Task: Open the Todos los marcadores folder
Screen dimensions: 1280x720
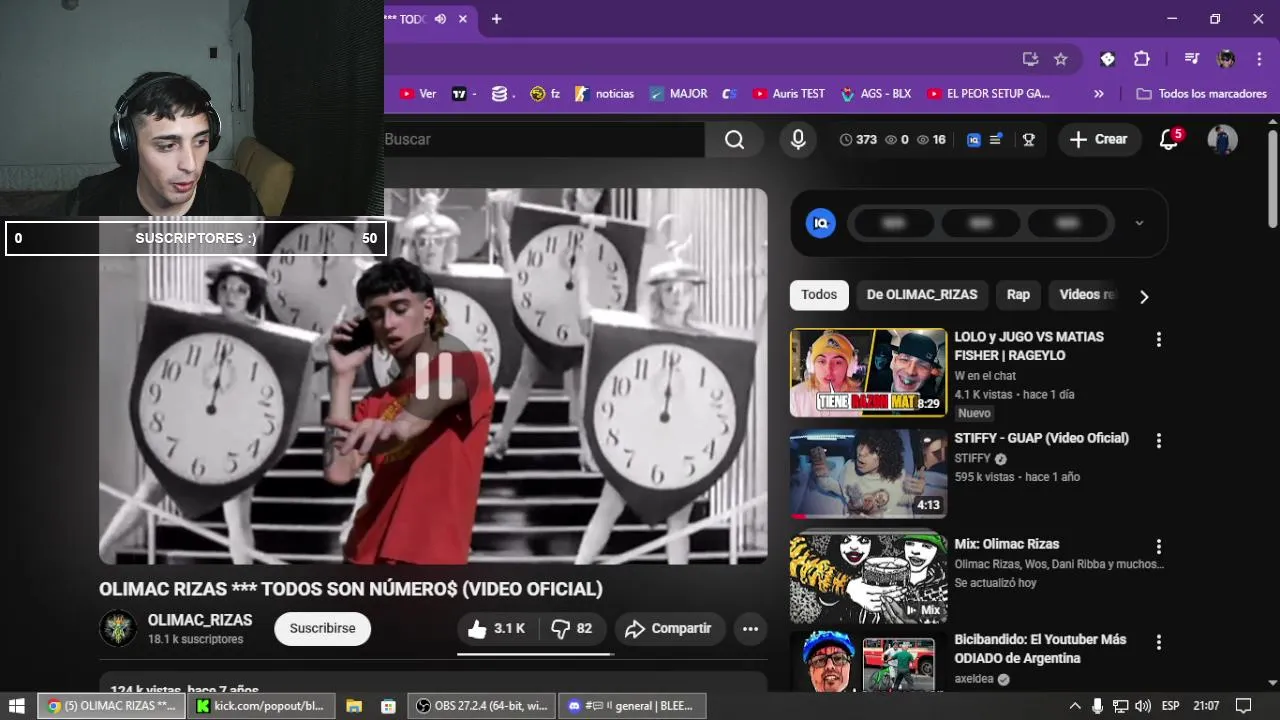Action: (x=1202, y=94)
